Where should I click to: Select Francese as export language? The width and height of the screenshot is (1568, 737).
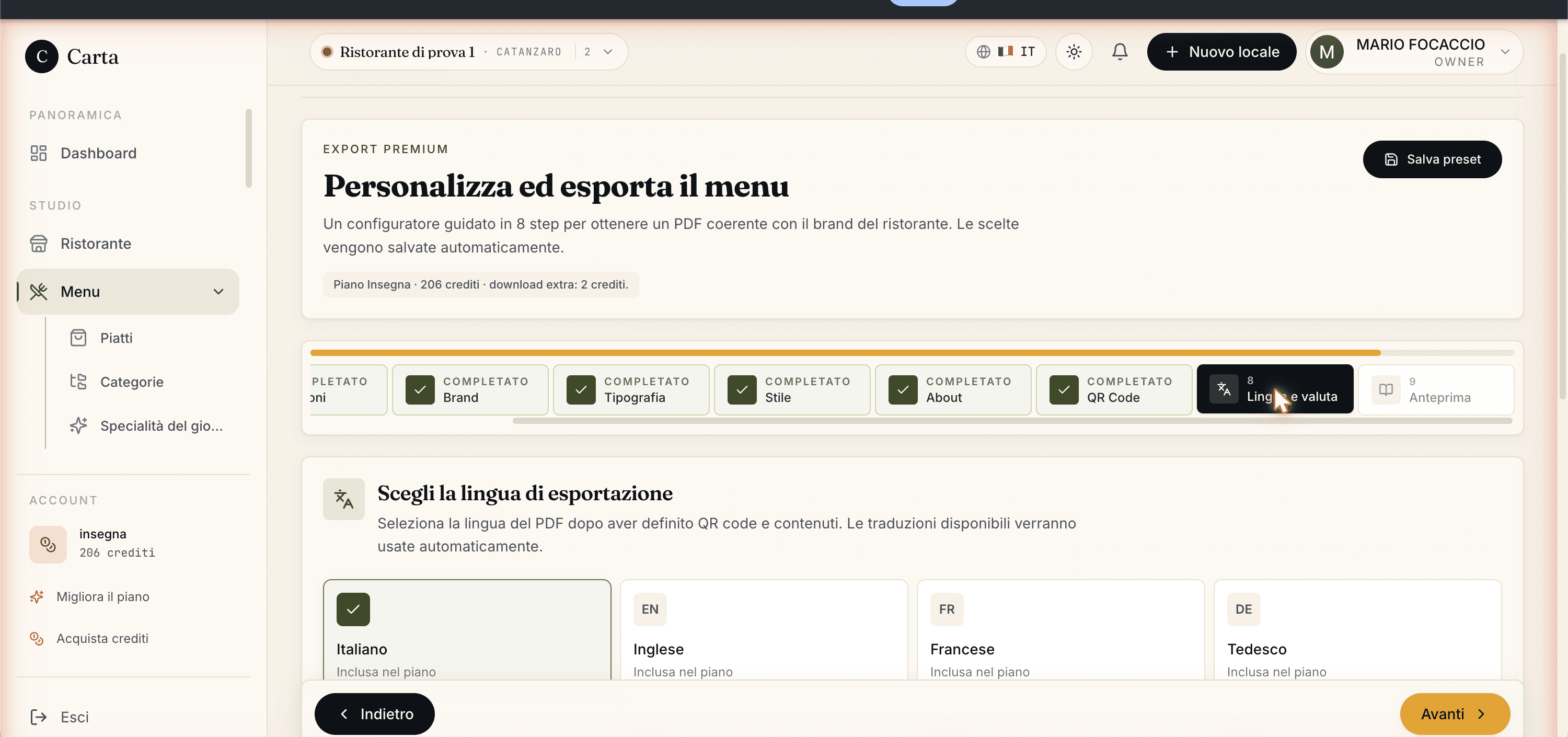click(1060, 629)
